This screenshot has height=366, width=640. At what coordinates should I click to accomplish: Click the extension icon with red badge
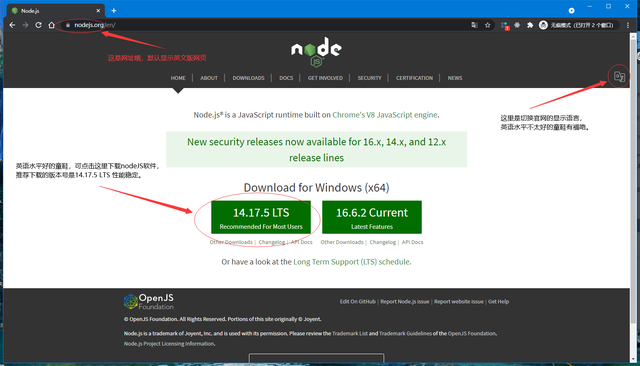(x=505, y=26)
